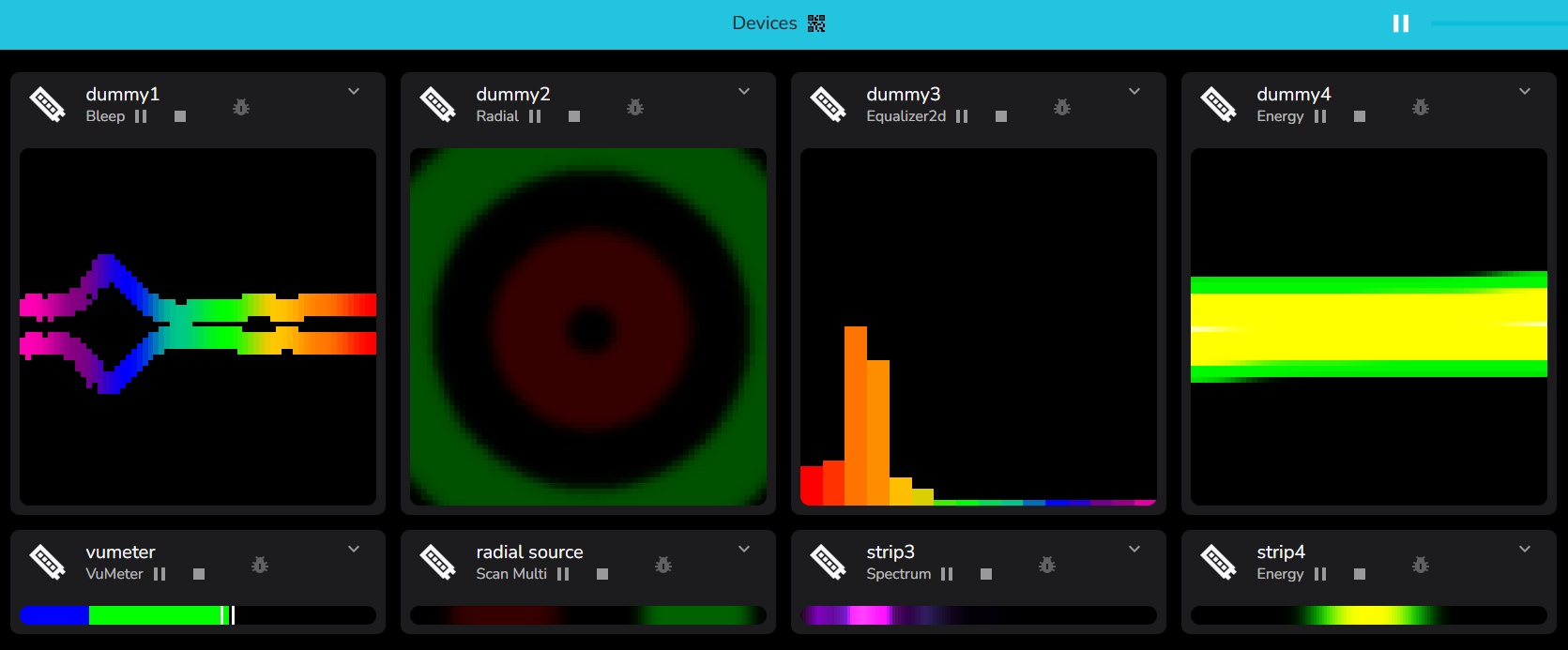Open the dummy2 device name

coord(513,94)
